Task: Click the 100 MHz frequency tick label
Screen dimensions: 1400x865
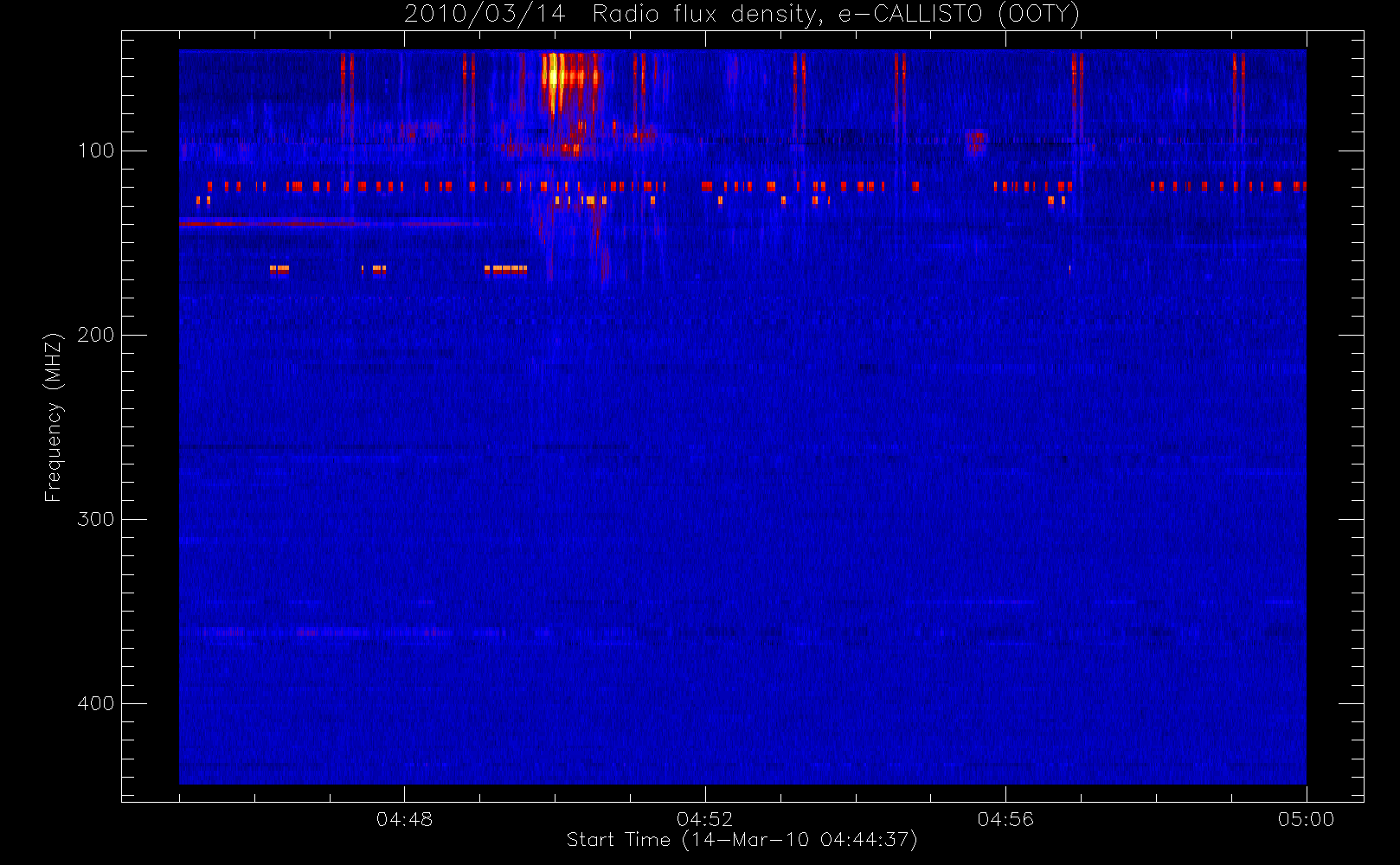Action: 96,151
